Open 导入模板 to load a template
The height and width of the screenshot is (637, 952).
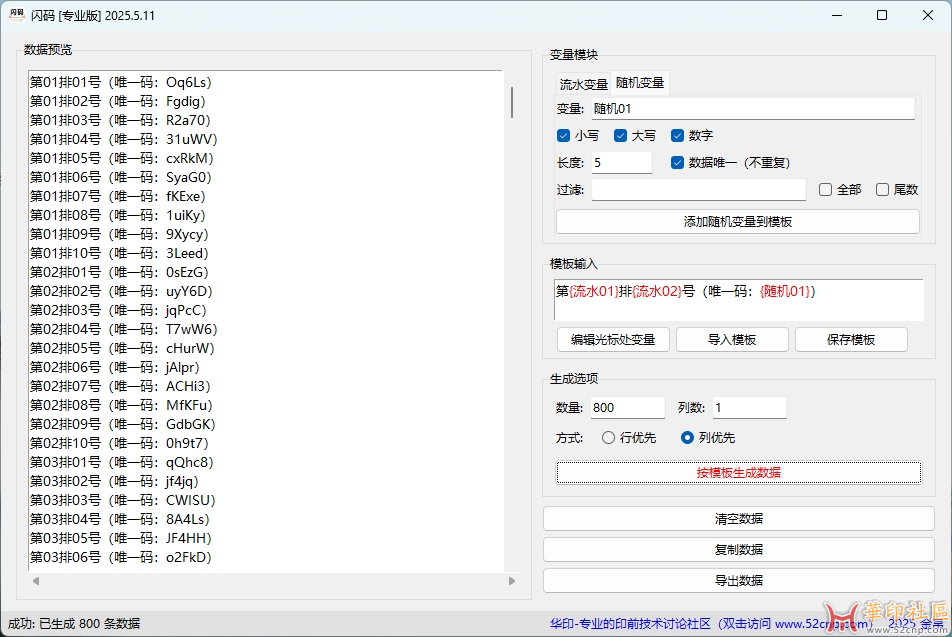point(732,340)
